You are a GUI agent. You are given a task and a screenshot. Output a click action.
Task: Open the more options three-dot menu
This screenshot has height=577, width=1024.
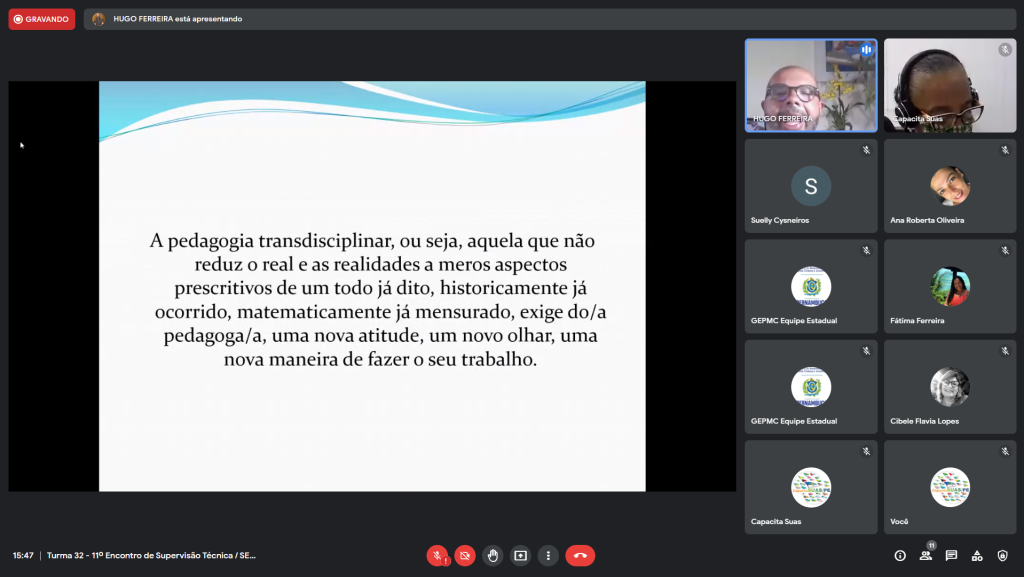547,555
